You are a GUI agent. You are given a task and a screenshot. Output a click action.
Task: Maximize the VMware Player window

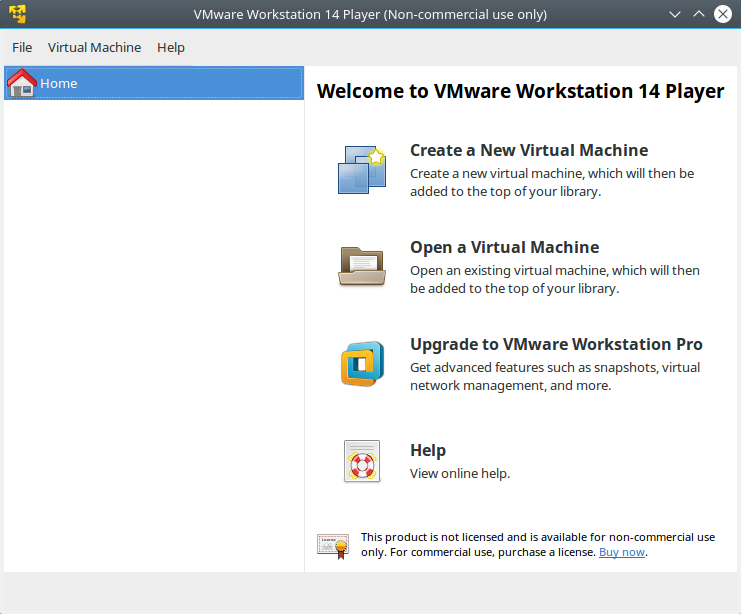698,14
